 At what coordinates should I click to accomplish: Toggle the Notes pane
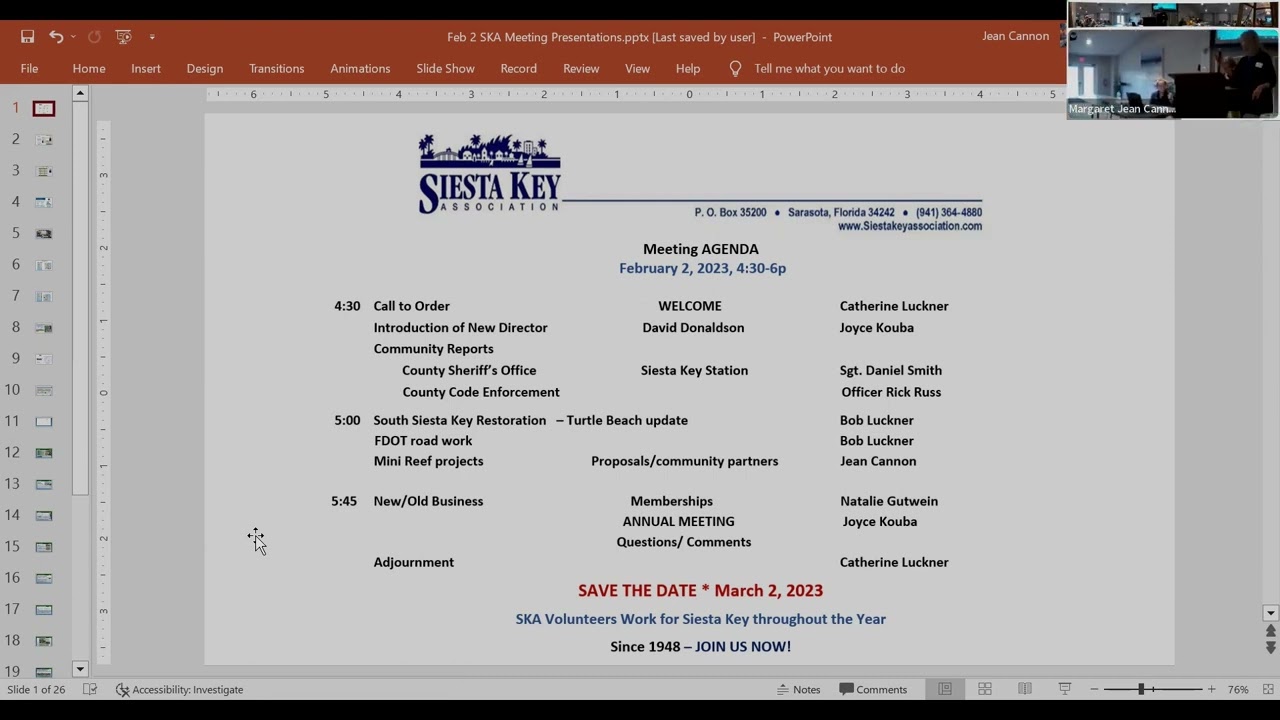click(x=799, y=690)
